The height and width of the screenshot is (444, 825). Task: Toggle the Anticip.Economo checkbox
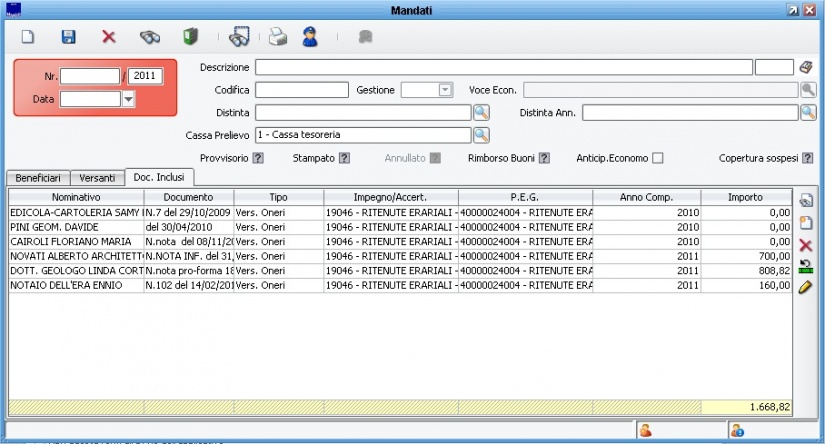tap(658, 158)
